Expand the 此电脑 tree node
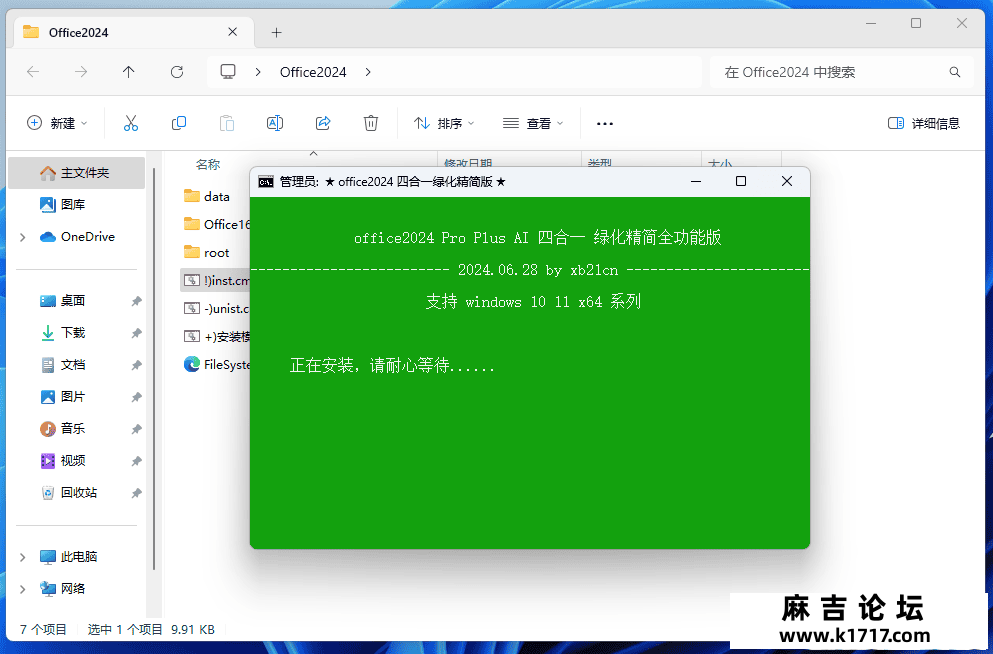Image resolution: width=993 pixels, height=654 pixels. pos(23,557)
